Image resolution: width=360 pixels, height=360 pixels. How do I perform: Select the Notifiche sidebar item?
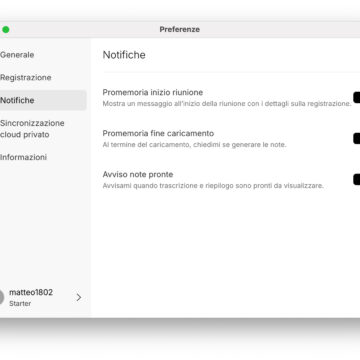pyautogui.click(x=43, y=100)
